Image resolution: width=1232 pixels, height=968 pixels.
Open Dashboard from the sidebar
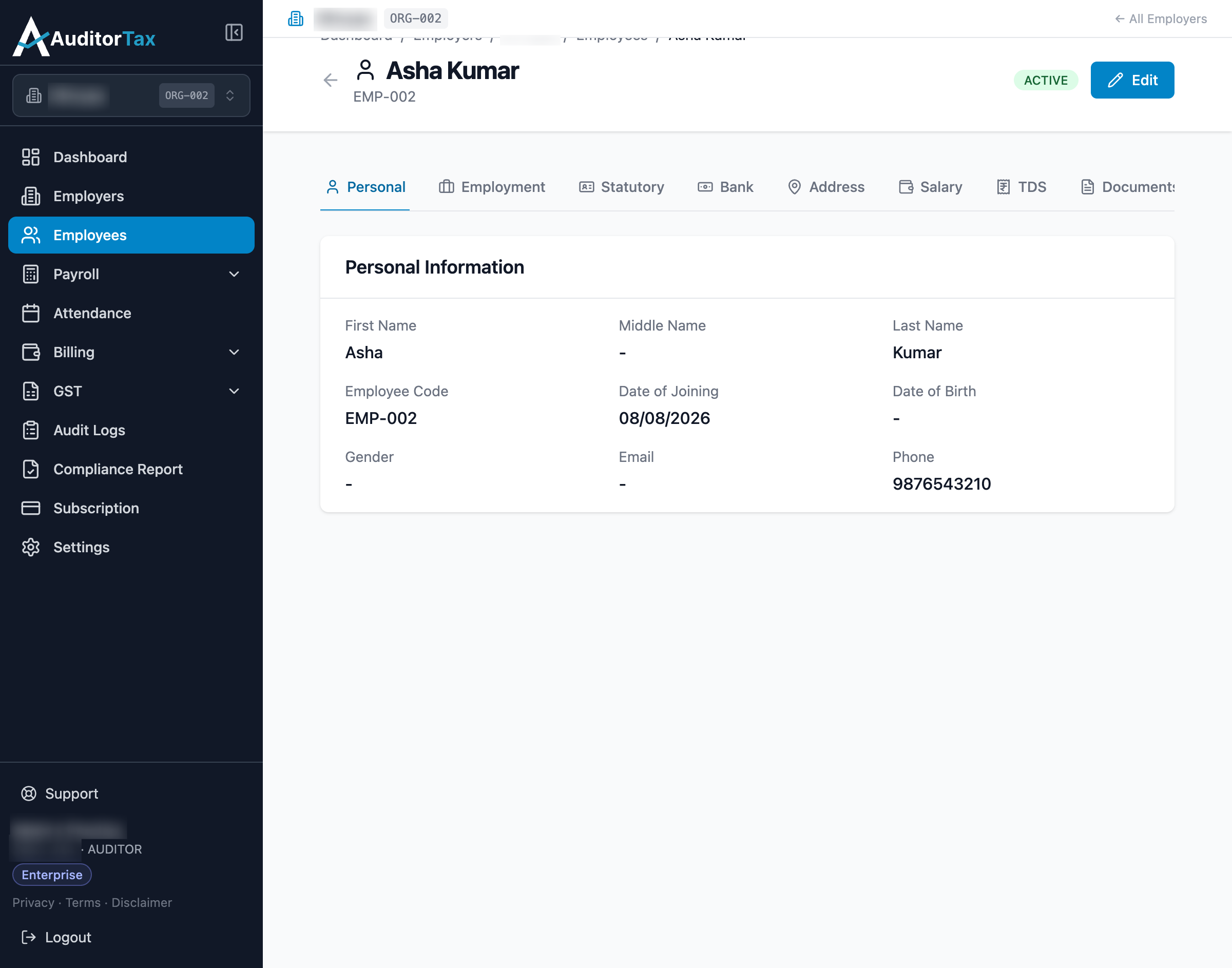point(131,157)
